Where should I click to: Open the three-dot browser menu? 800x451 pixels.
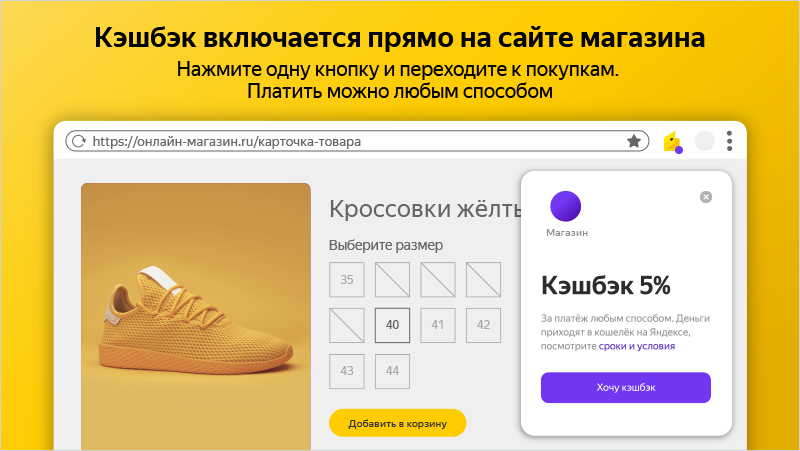click(x=730, y=141)
